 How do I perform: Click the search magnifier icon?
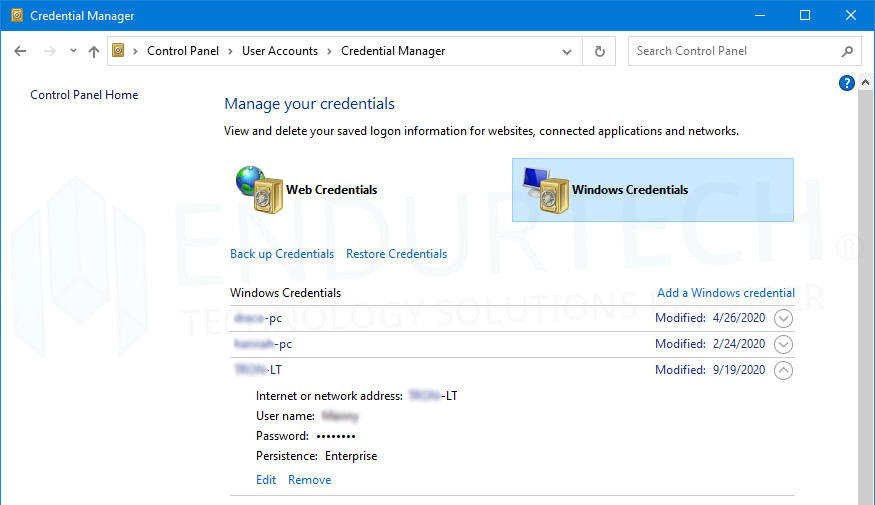(847, 51)
